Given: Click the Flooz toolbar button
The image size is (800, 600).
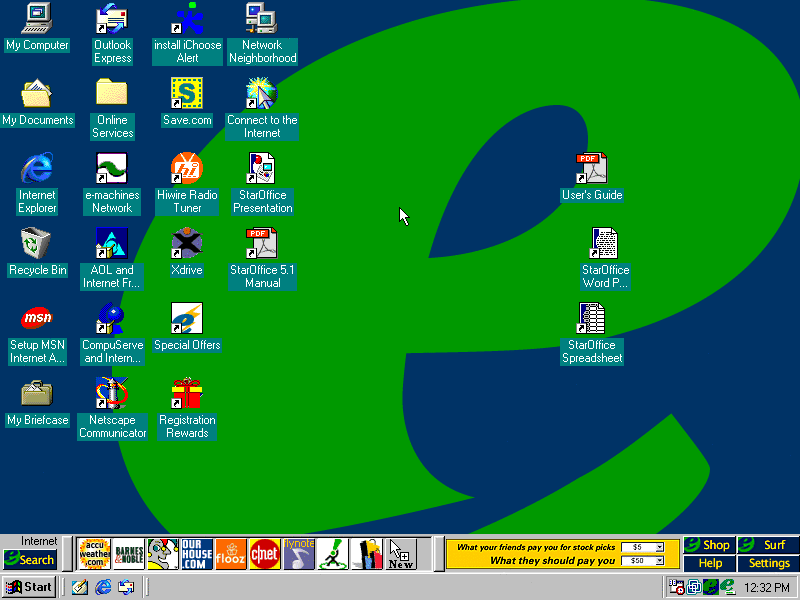Looking at the screenshot, I should click(230, 554).
